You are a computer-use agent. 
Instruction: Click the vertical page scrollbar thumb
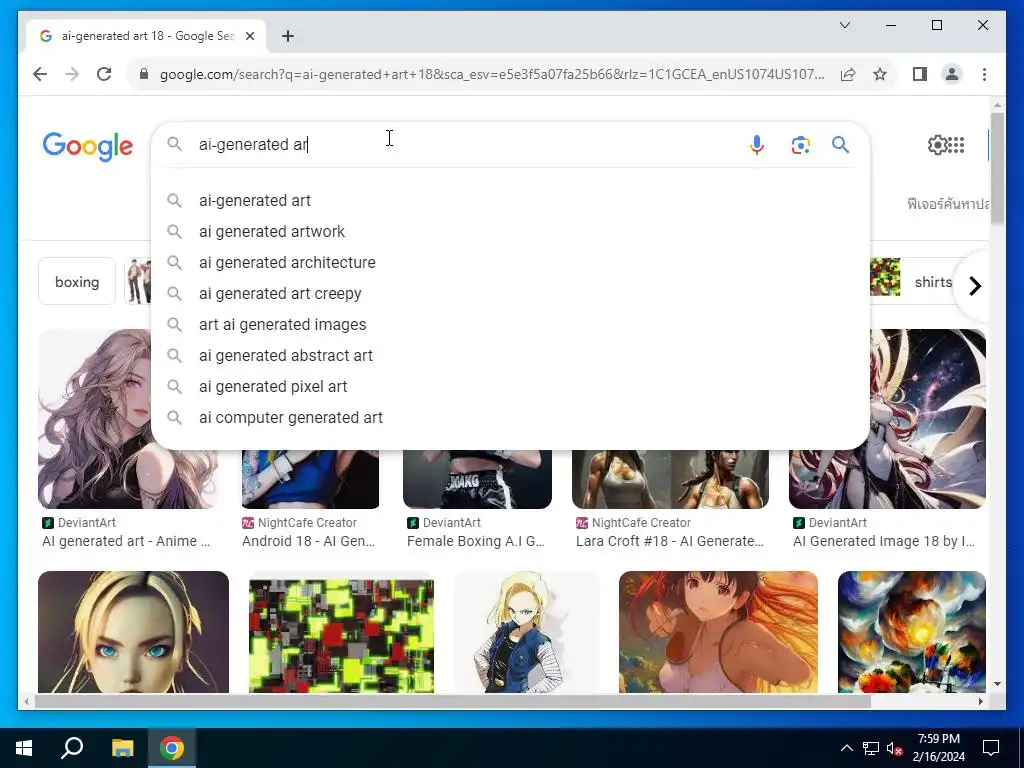997,168
